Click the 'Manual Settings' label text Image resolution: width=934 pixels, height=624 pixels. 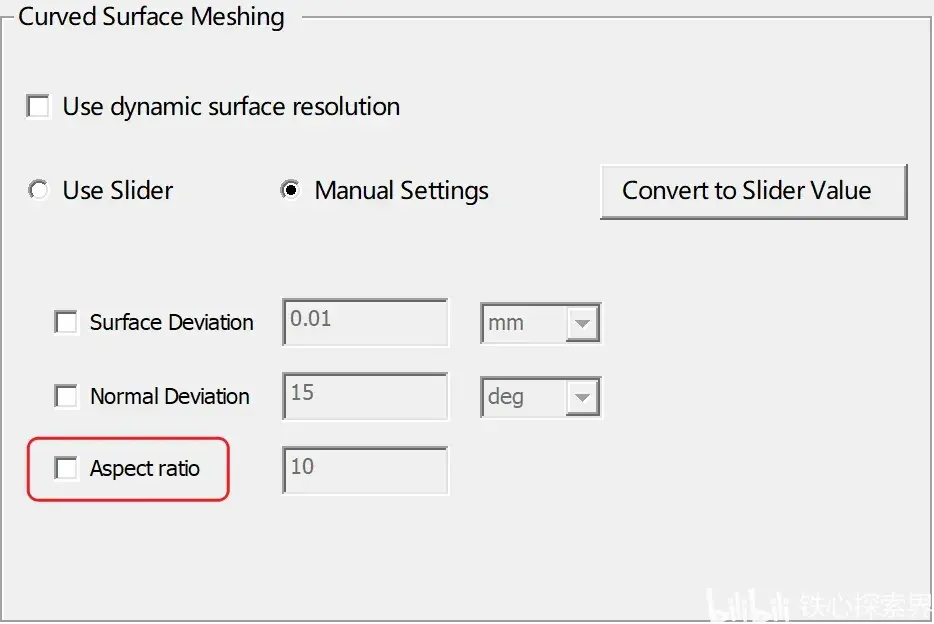coord(401,191)
